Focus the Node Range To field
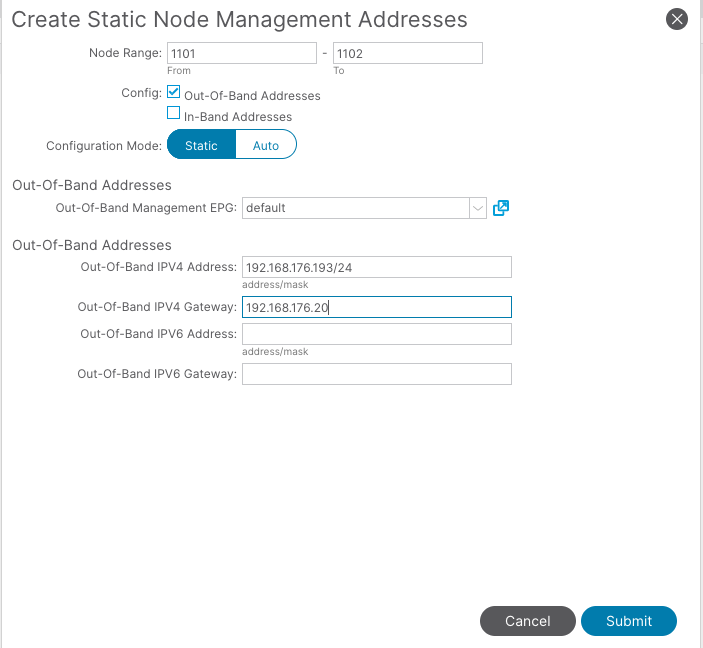This screenshot has height=648, width=703. [x=408, y=53]
